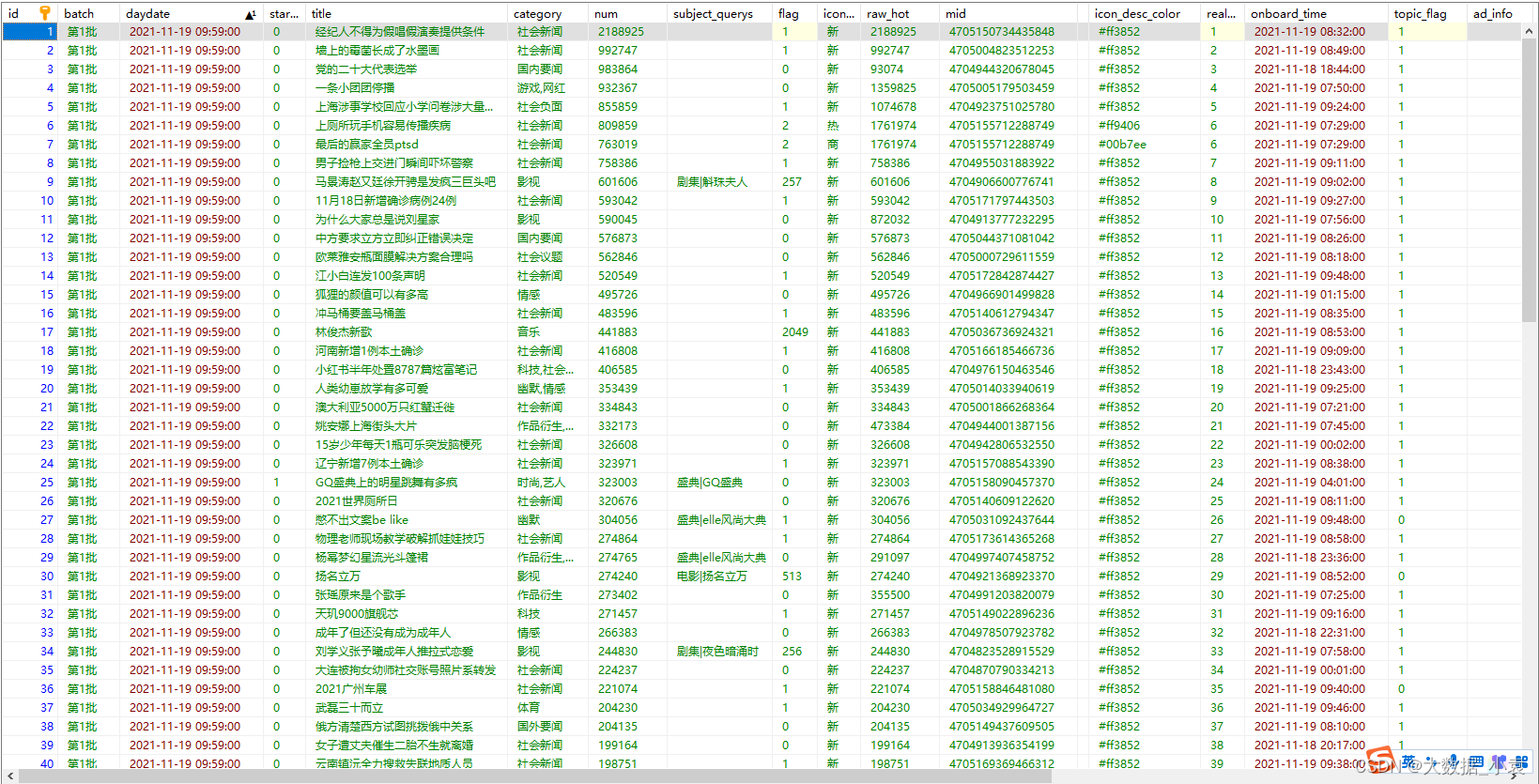Click the horizontal scrollbar thumb

tap(535, 776)
